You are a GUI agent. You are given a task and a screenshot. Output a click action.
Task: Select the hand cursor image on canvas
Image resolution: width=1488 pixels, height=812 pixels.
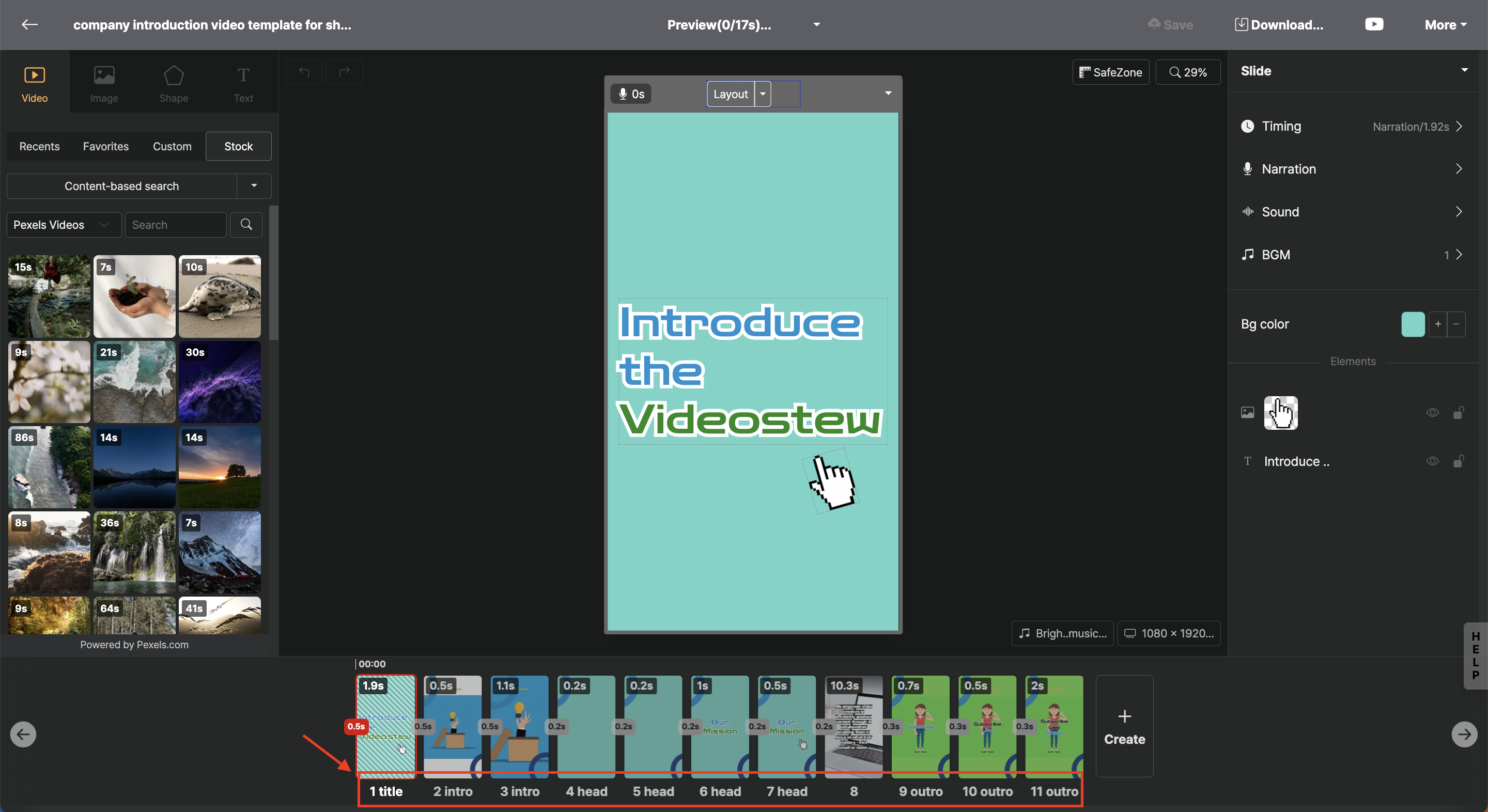point(832,481)
